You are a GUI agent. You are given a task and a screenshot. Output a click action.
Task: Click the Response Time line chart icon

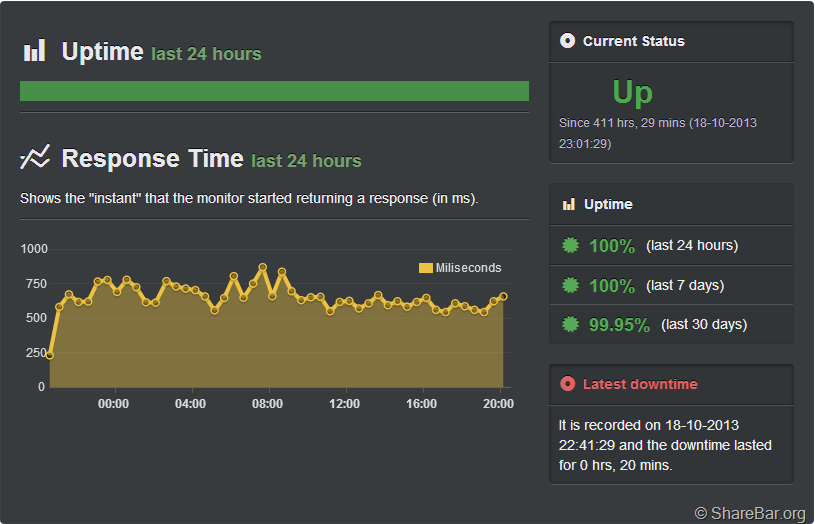[x=35, y=158]
